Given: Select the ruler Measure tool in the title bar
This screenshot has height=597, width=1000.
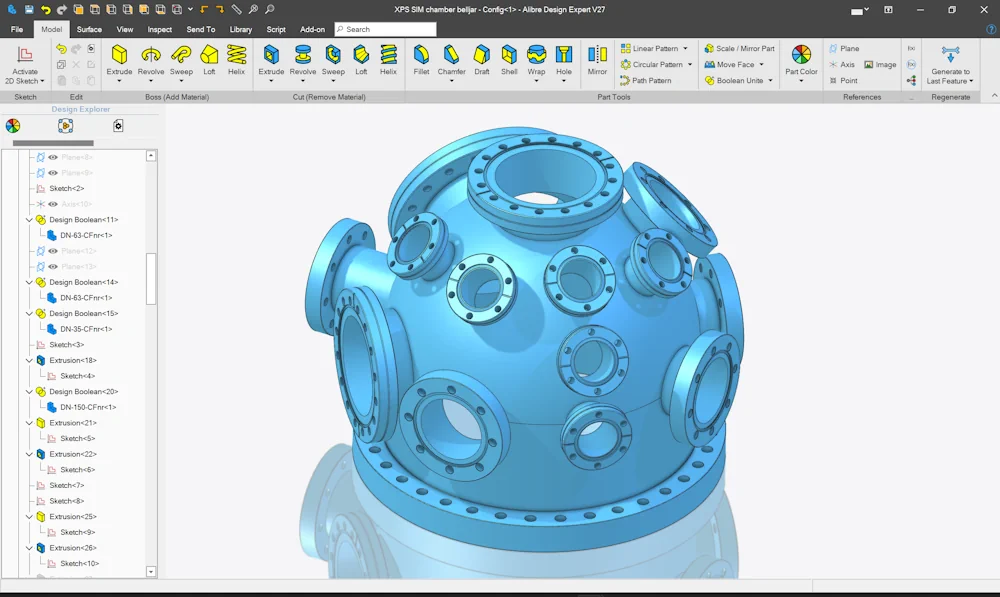Looking at the screenshot, I should 237,10.
